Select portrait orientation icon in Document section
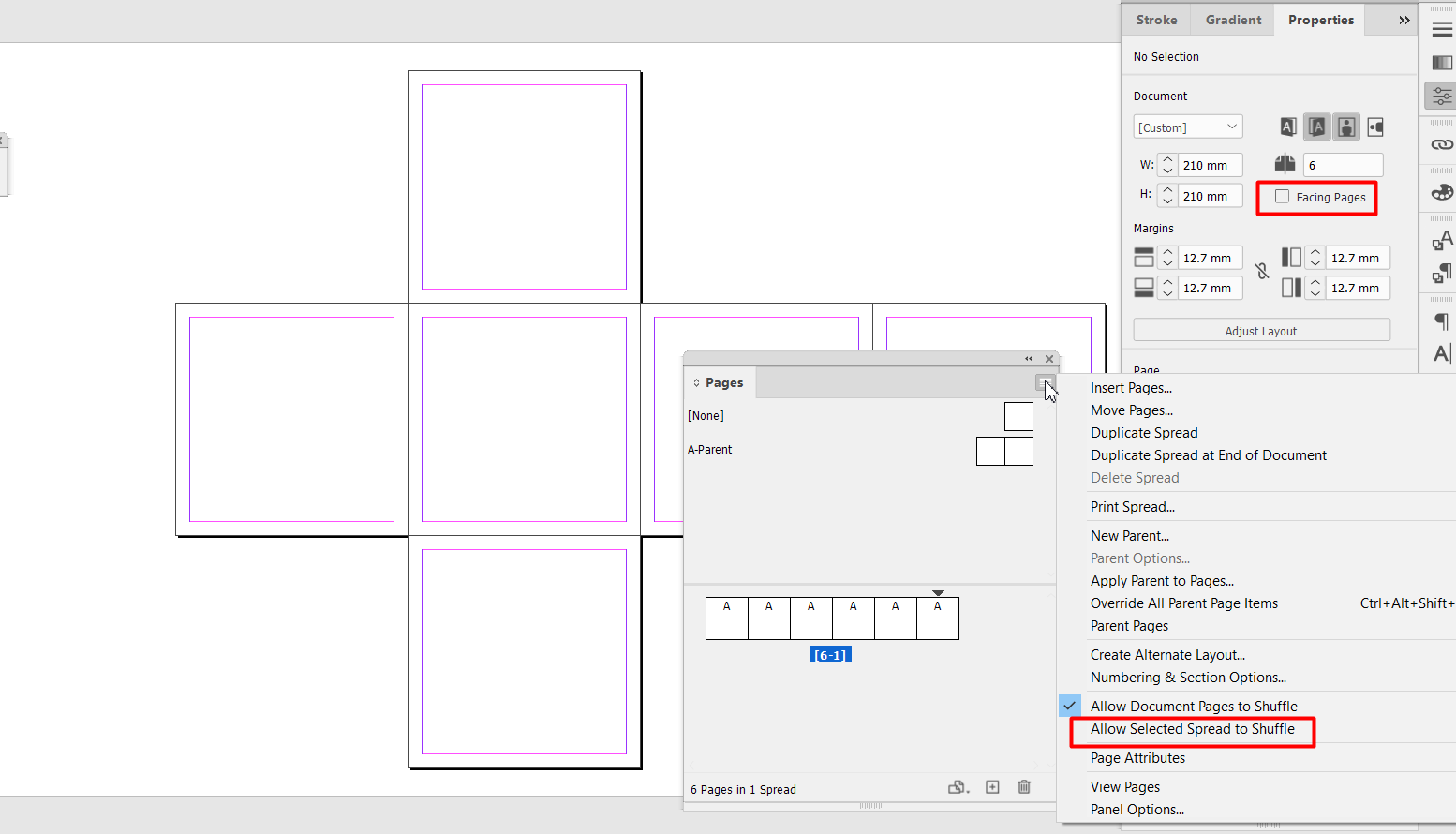The width and height of the screenshot is (1456, 834). (1346, 127)
